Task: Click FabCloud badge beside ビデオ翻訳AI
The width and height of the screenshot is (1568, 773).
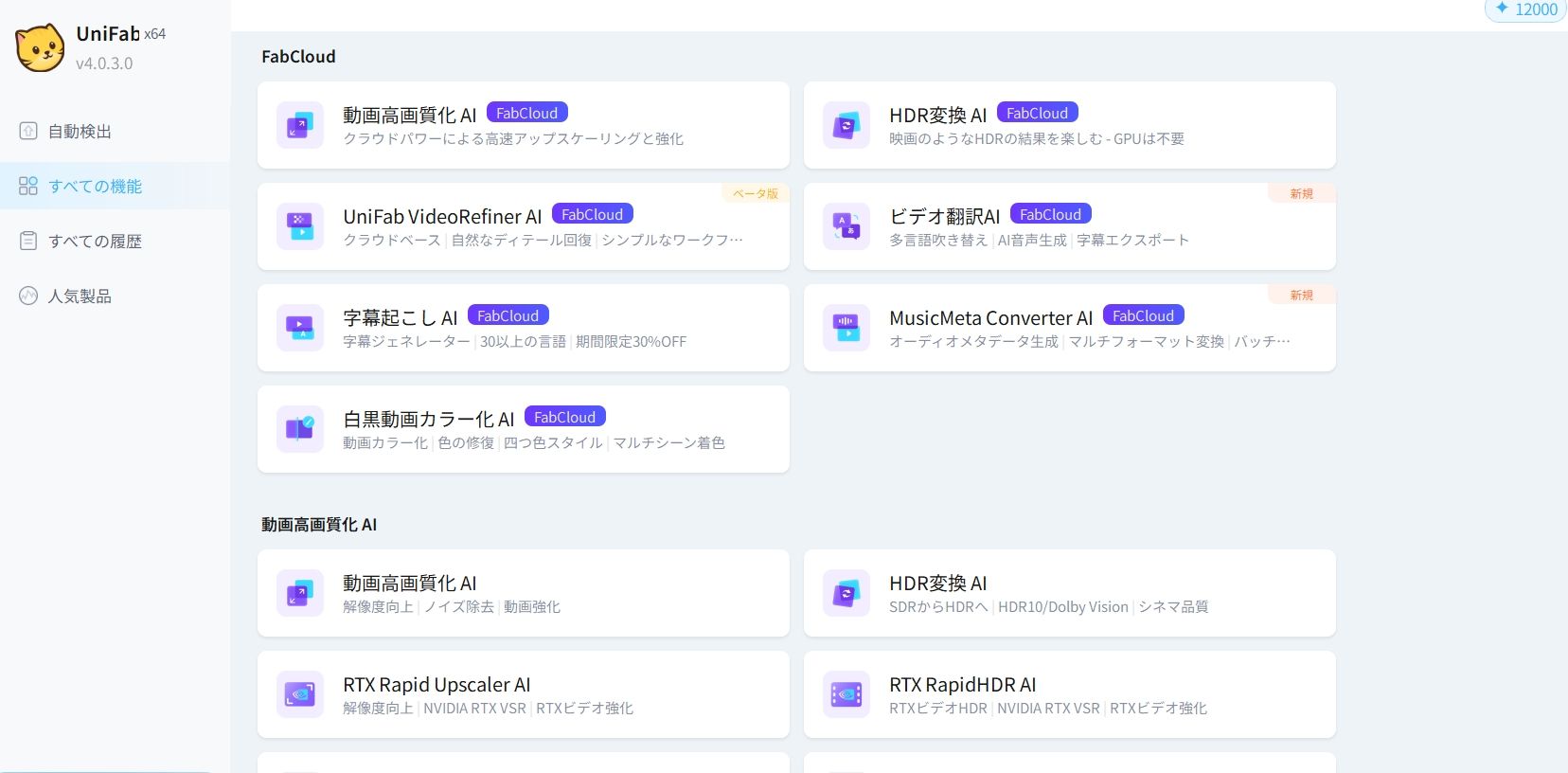Action: click(x=1051, y=214)
